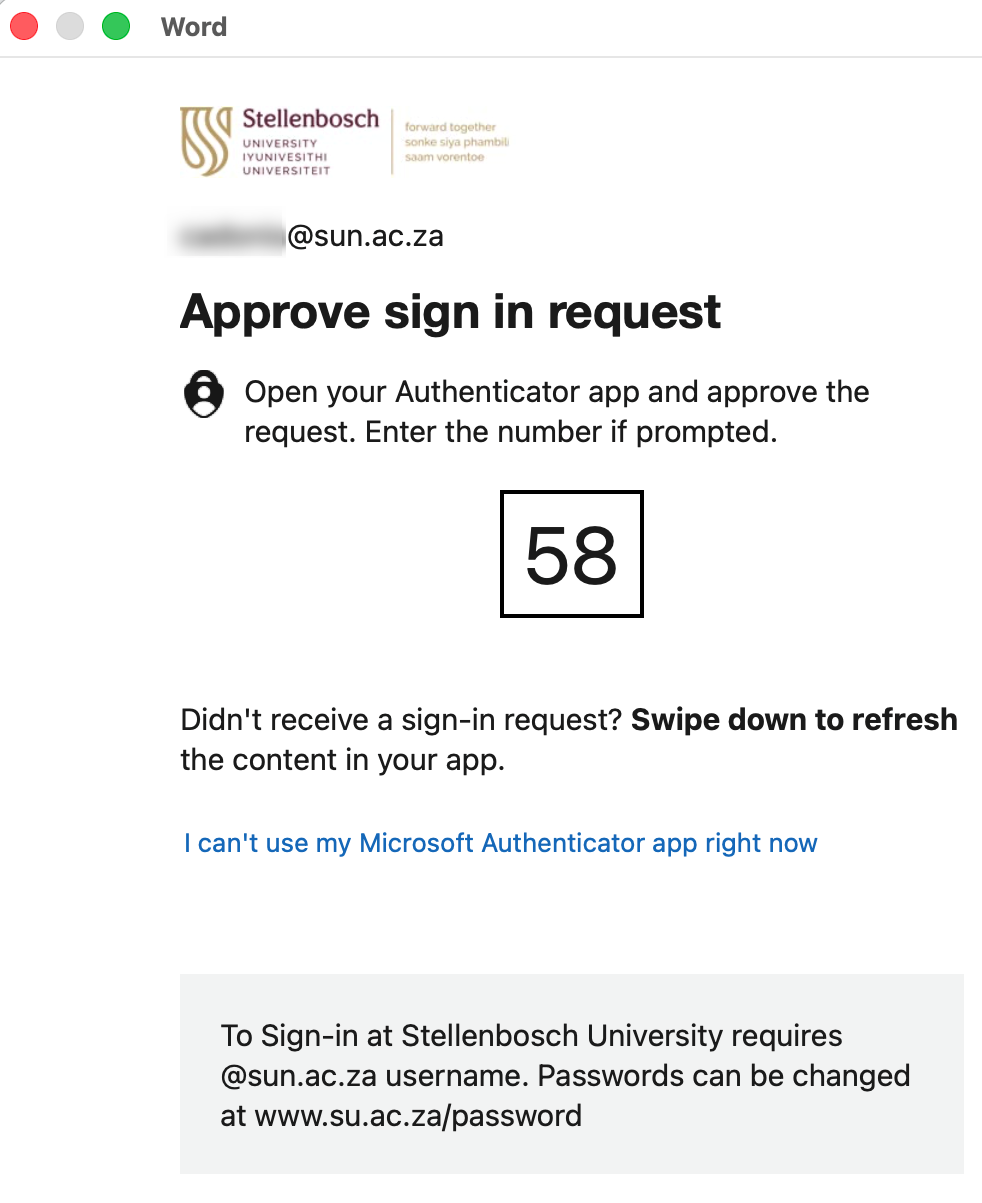Close the Word sign-in window
Image resolution: width=982 pixels, height=1203 pixels.
click(24, 26)
